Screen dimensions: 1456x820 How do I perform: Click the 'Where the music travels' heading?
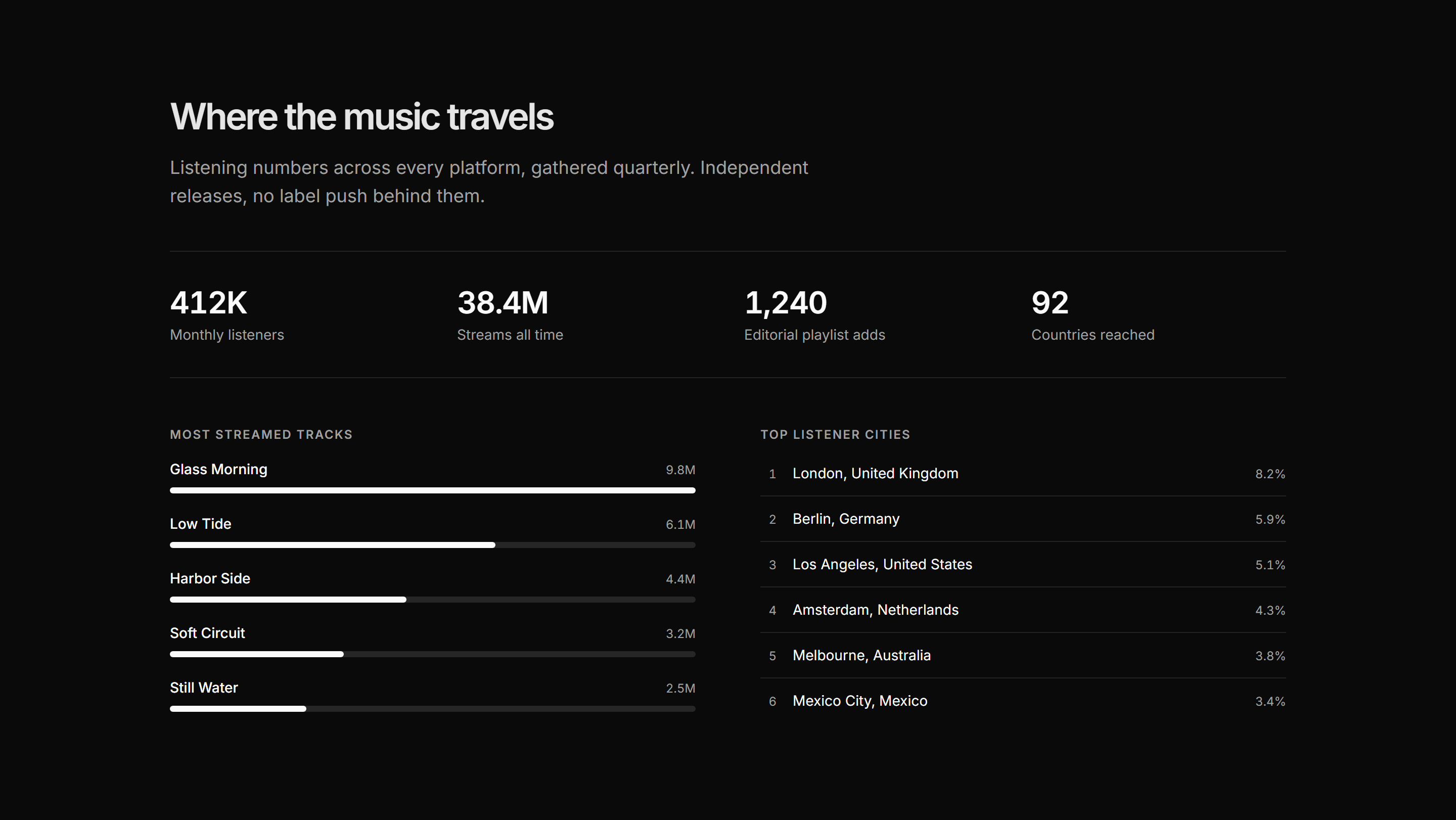362,117
